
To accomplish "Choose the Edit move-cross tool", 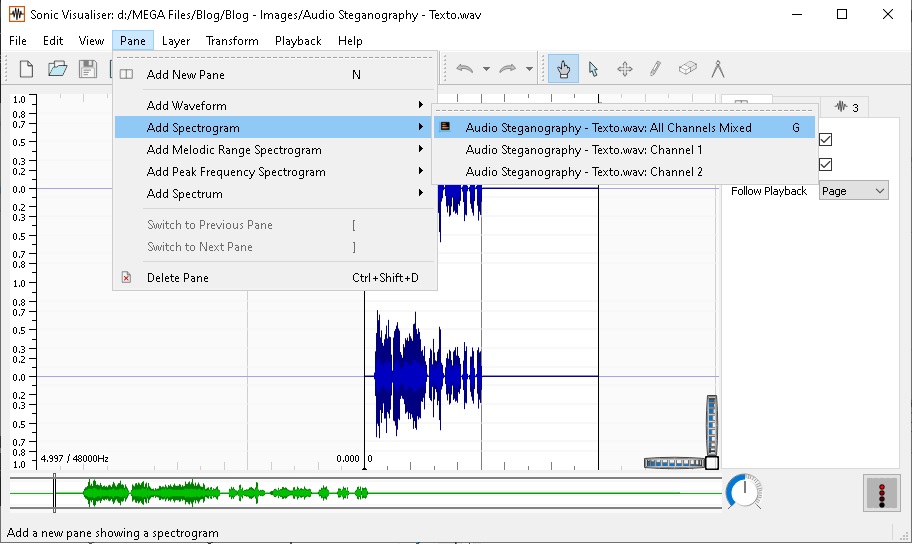I will coord(625,69).
